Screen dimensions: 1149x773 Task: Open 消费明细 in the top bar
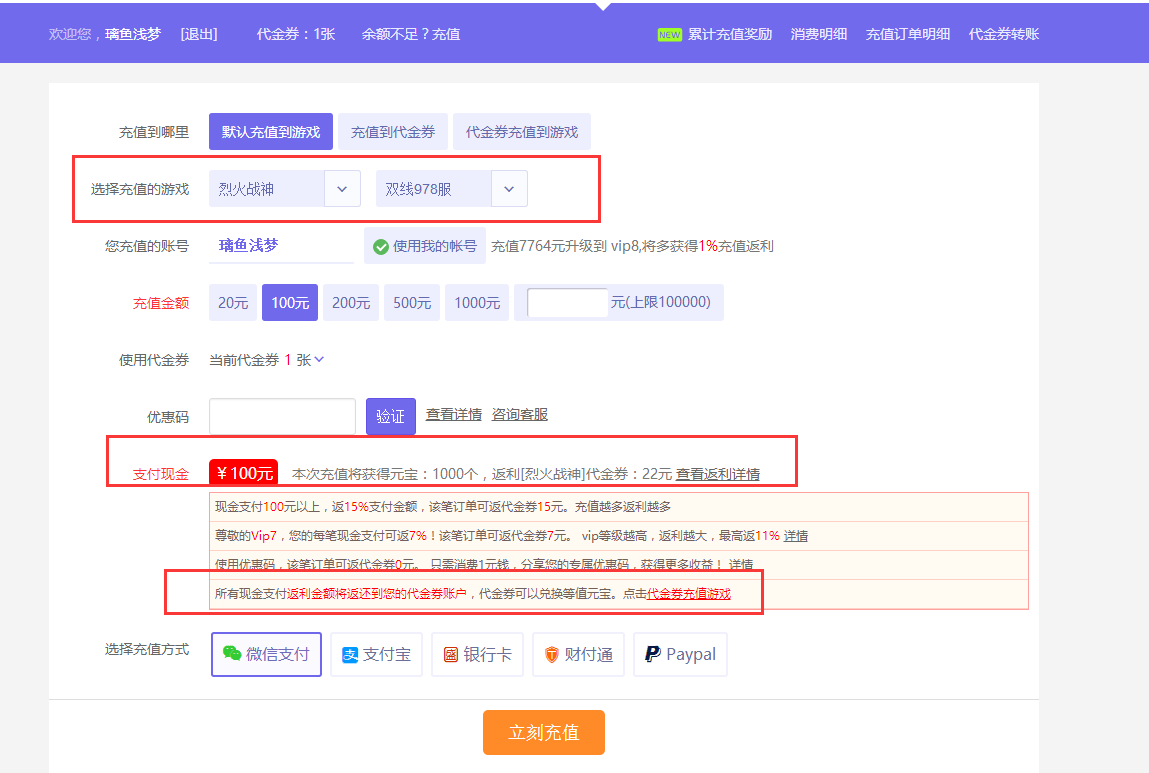pyautogui.click(x=818, y=34)
